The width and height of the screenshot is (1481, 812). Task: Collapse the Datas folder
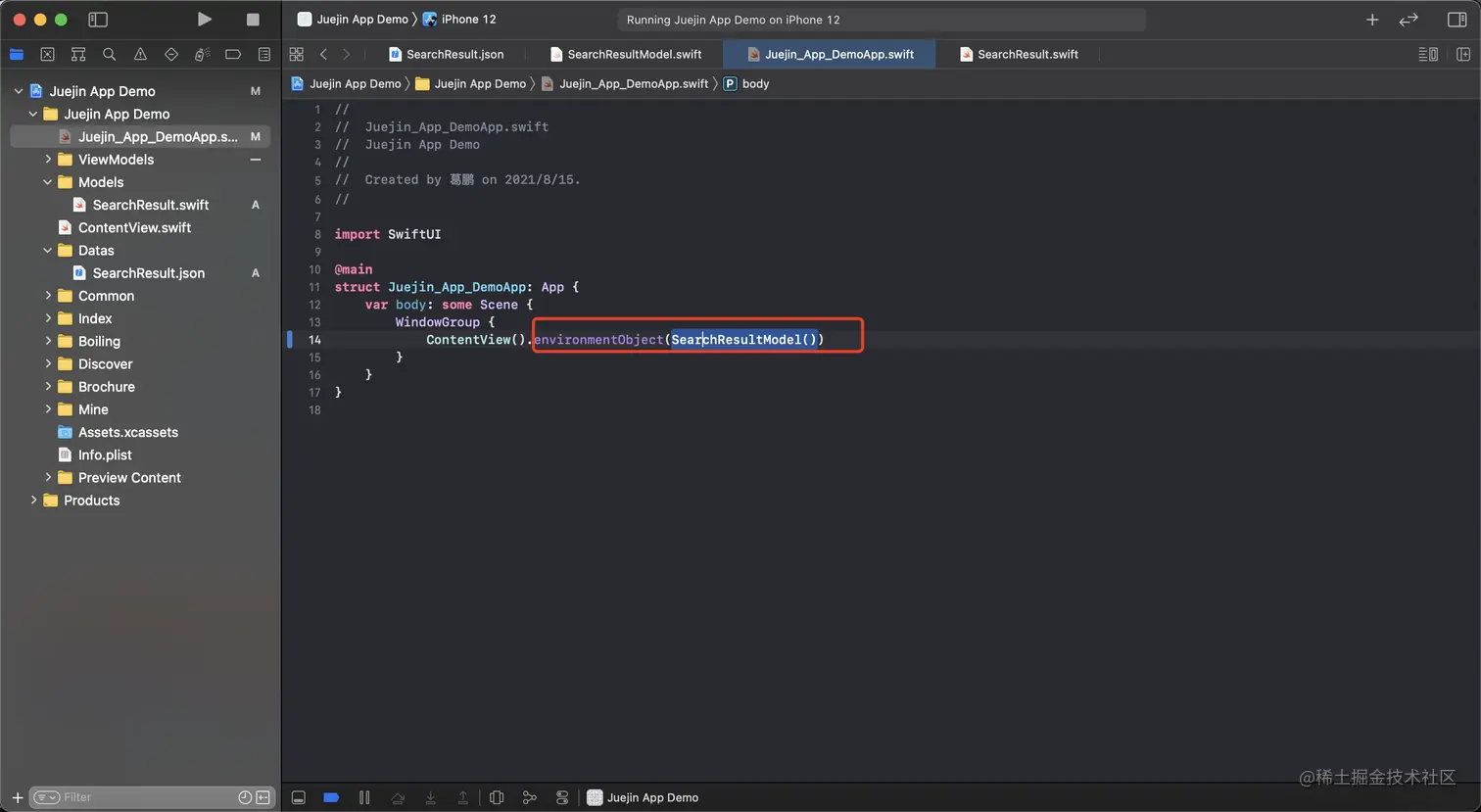tap(47, 250)
